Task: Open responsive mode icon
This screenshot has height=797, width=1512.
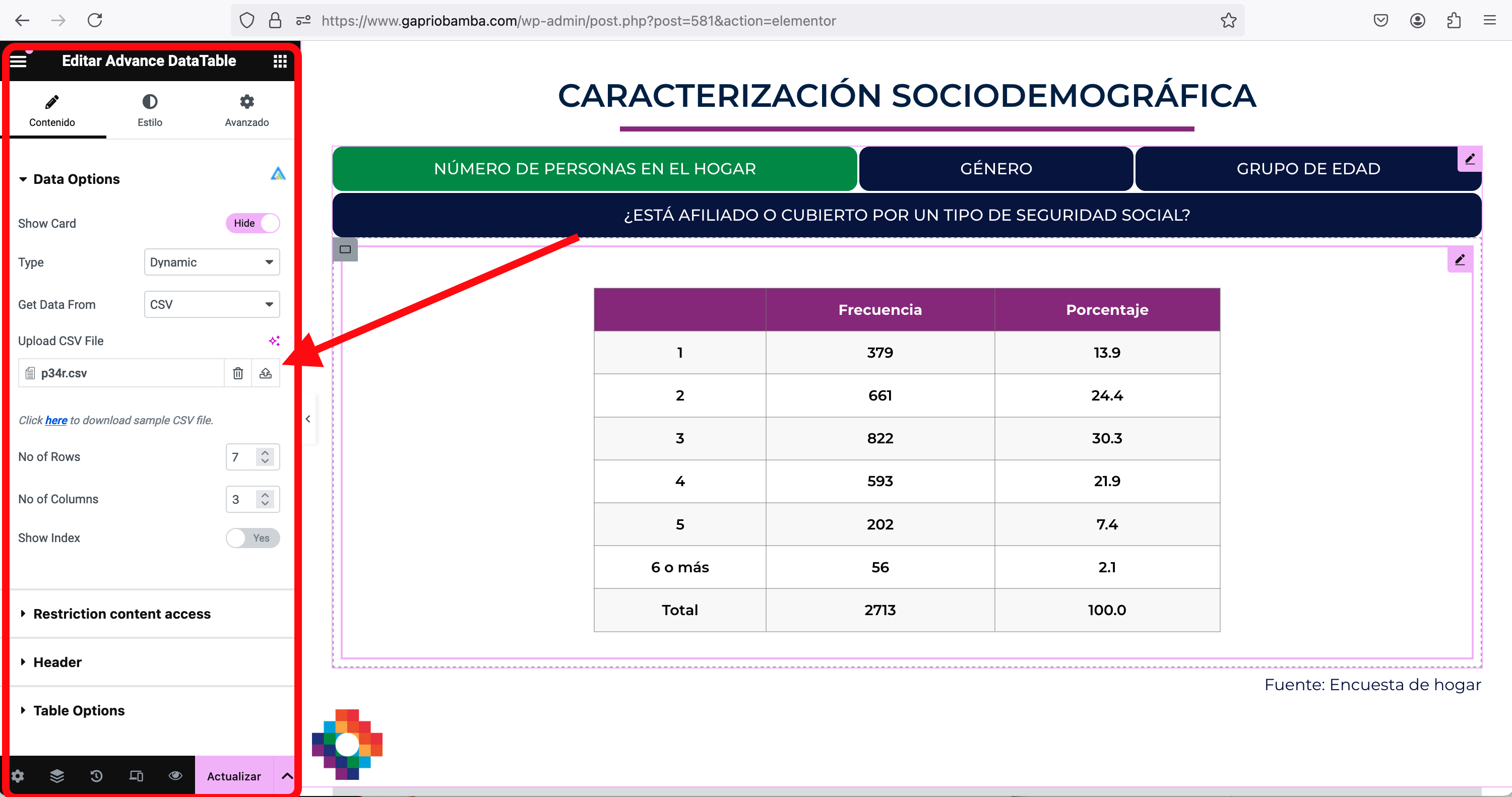Action: point(136,776)
